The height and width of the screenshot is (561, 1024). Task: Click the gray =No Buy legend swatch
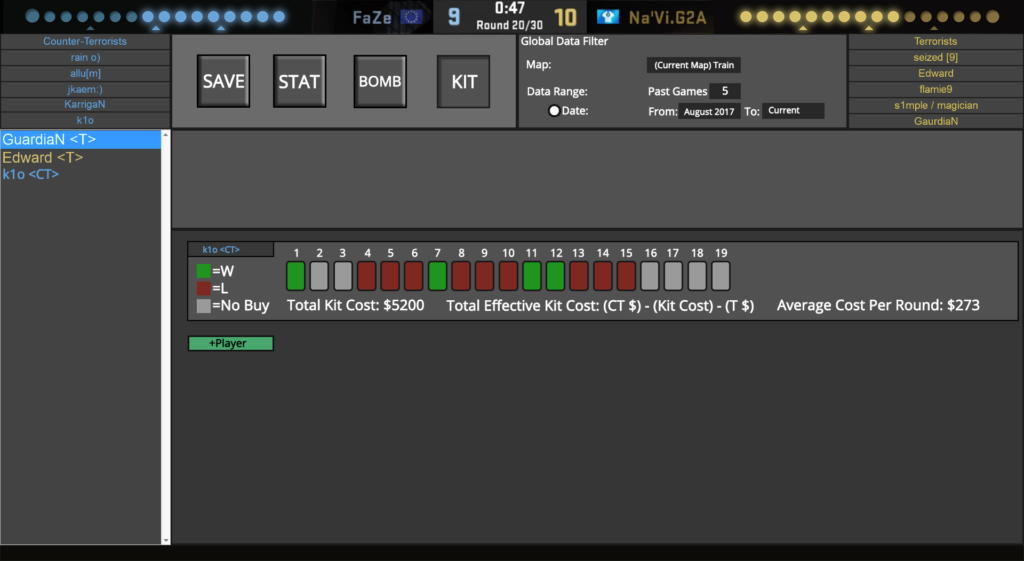pos(204,305)
